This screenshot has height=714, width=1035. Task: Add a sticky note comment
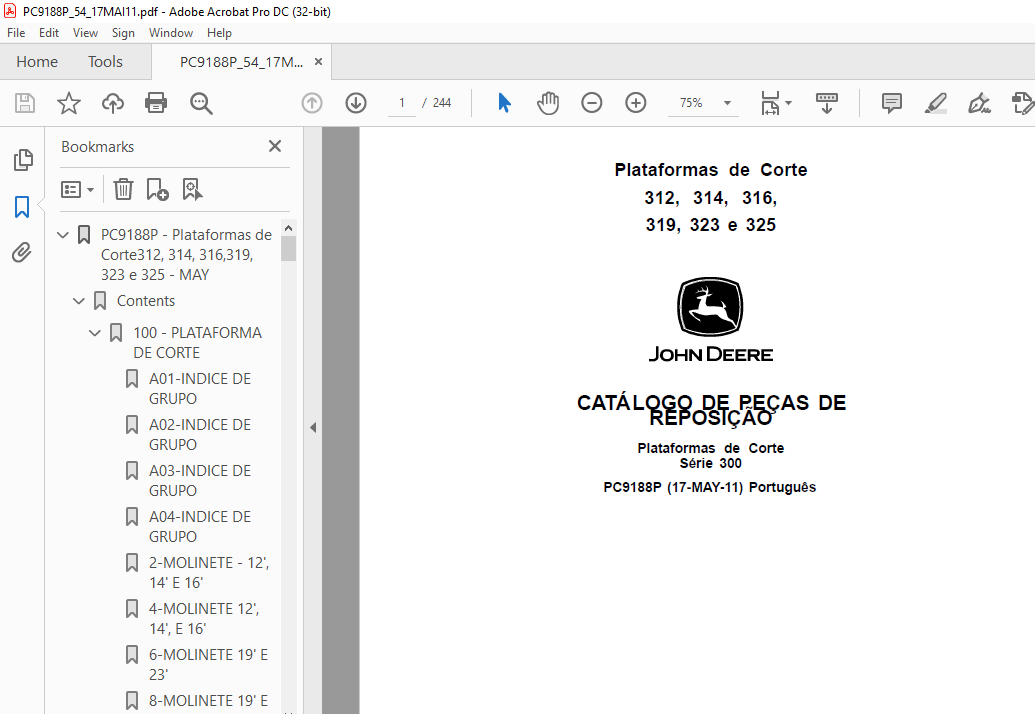[x=892, y=103]
